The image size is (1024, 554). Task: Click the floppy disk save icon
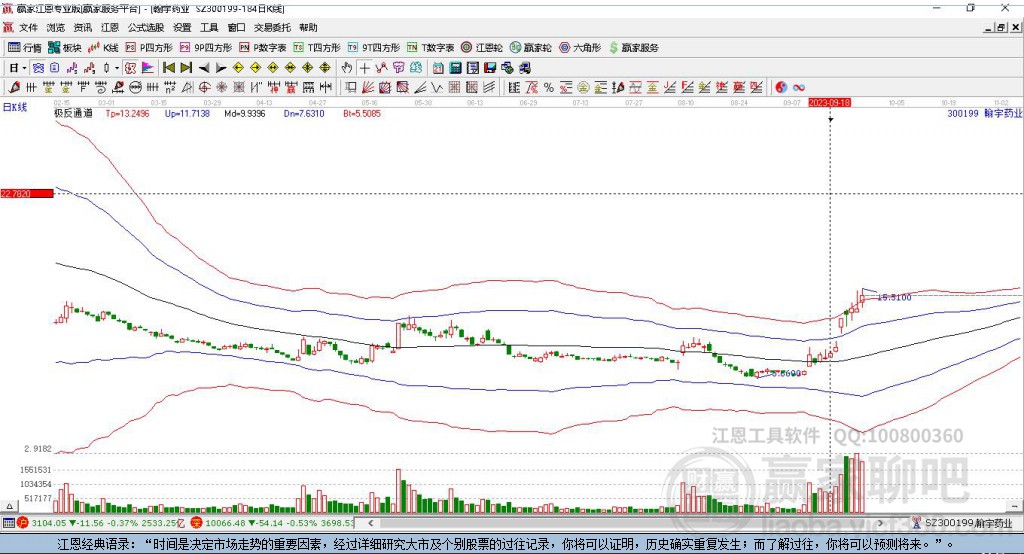coord(490,68)
